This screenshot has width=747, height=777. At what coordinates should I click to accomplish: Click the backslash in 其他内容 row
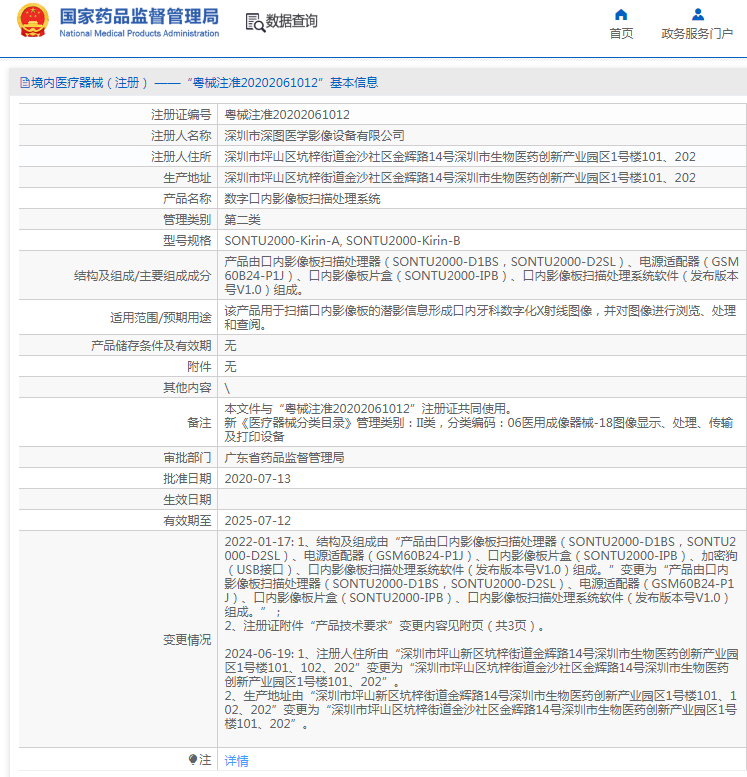click(227, 388)
